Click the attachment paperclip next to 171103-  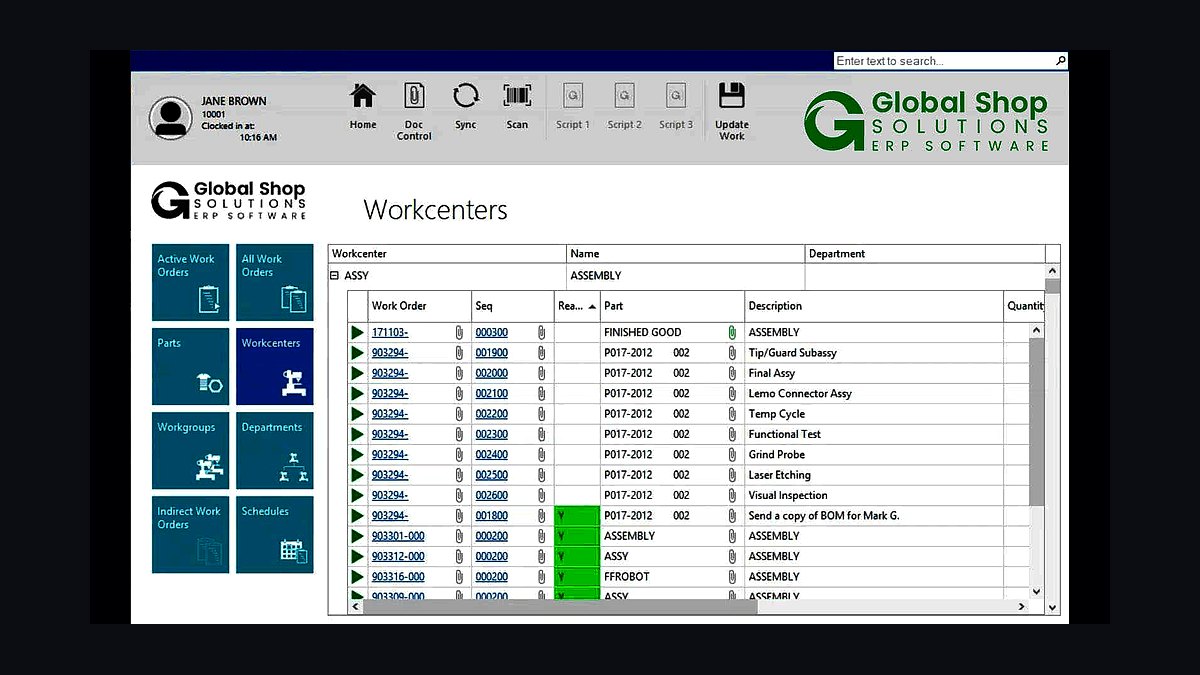(459, 332)
